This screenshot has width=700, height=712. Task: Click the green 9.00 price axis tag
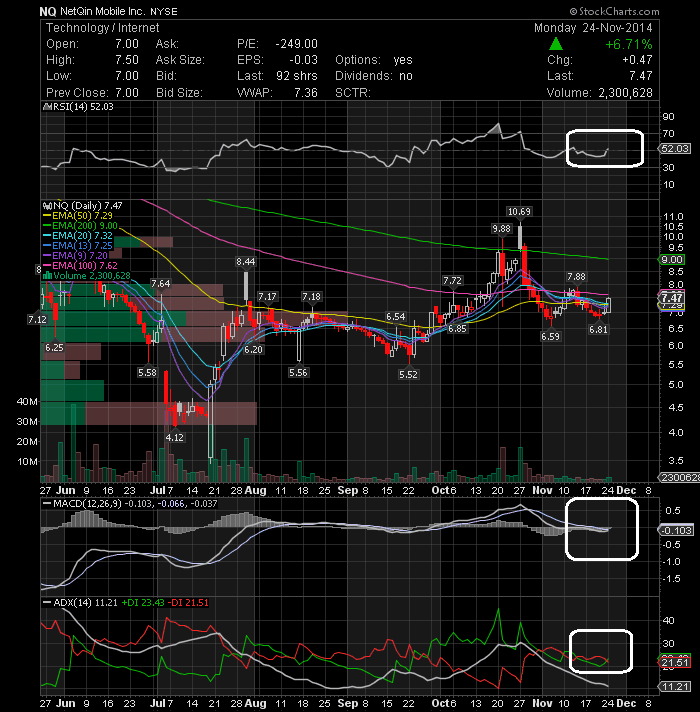[672, 260]
